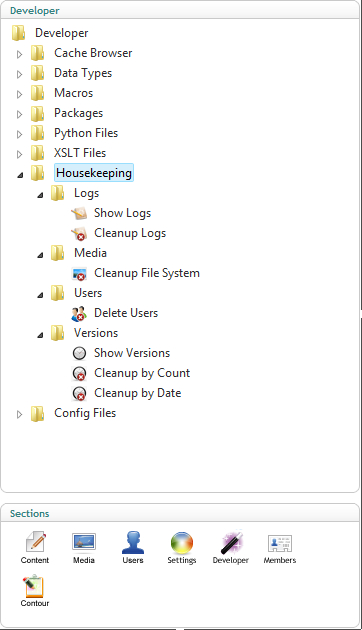
Task: Select the Macros label
Action: point(74,93)
